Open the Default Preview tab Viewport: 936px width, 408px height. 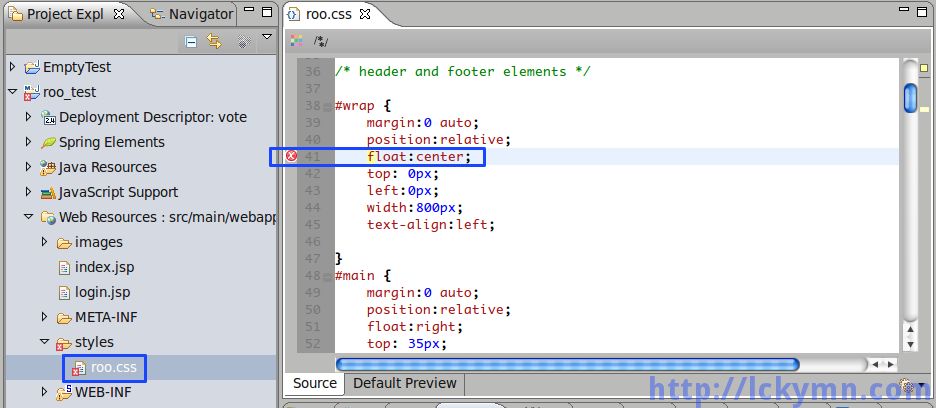405,384
